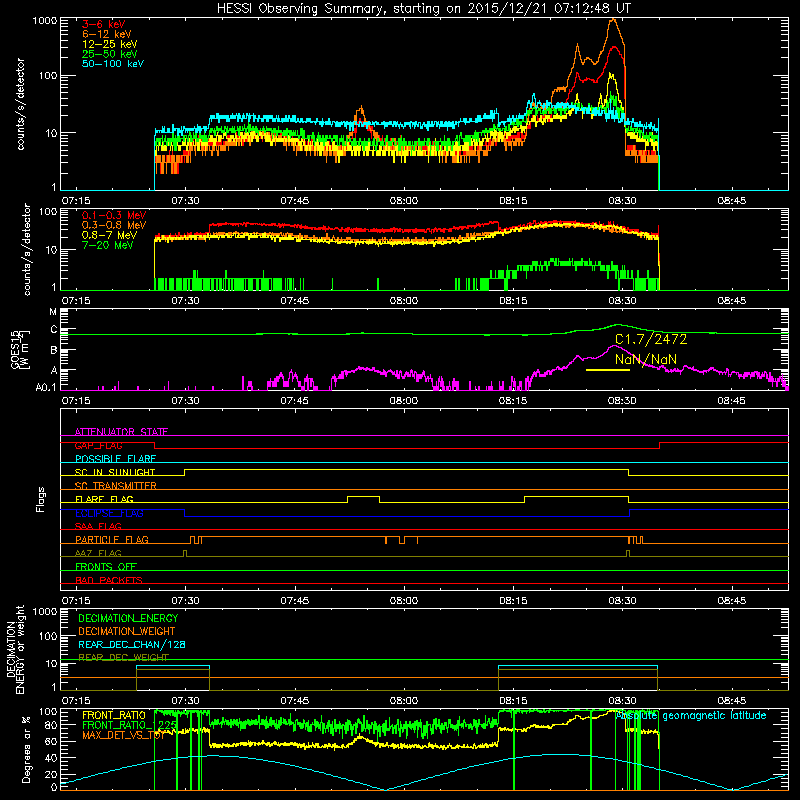The image size is (800, 800).
Task: Pick the 50-100 keV legend label
Action: pos(113,64)
